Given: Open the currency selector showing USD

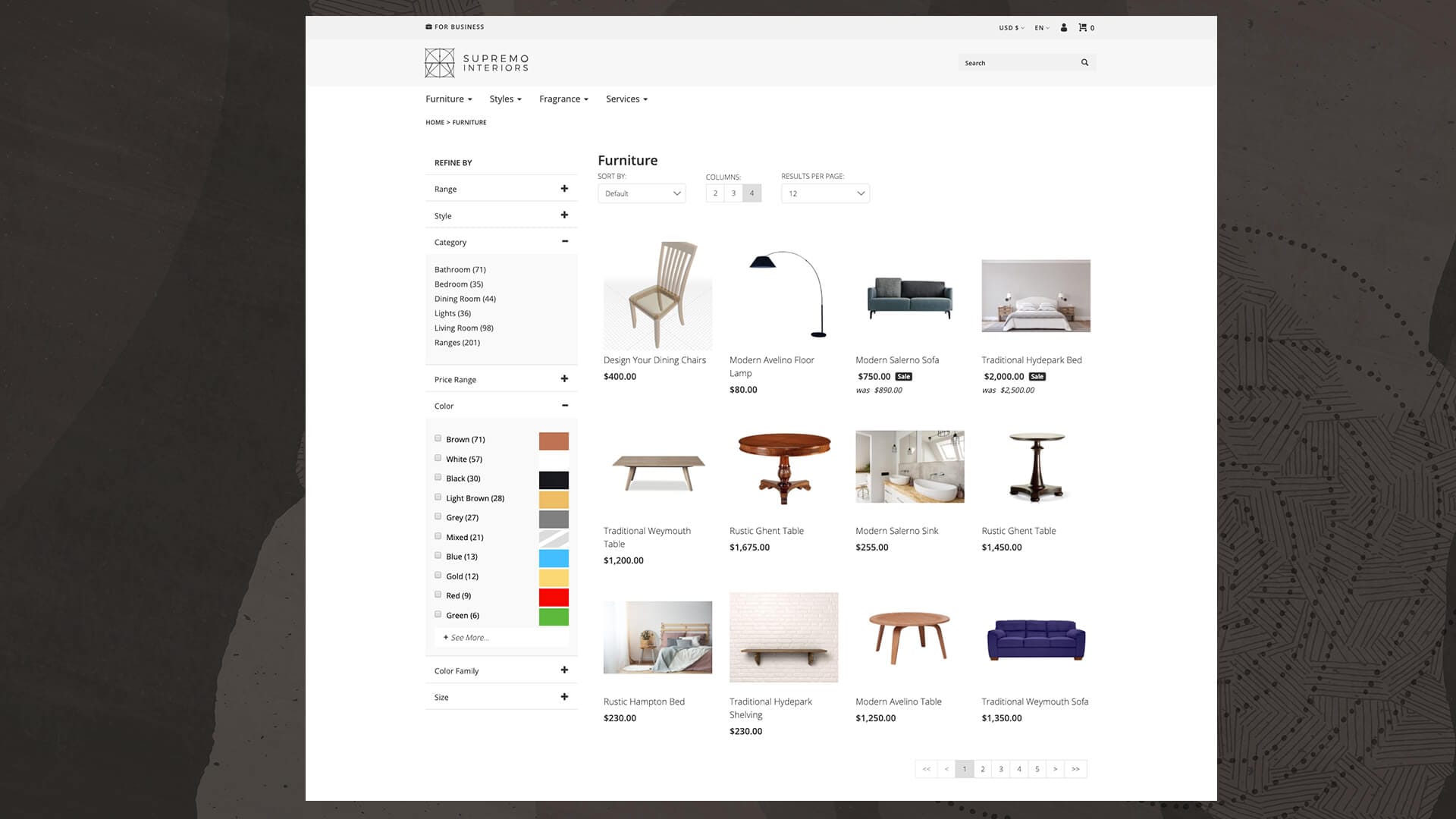Looking at the screenshot, I should 1012,27.
